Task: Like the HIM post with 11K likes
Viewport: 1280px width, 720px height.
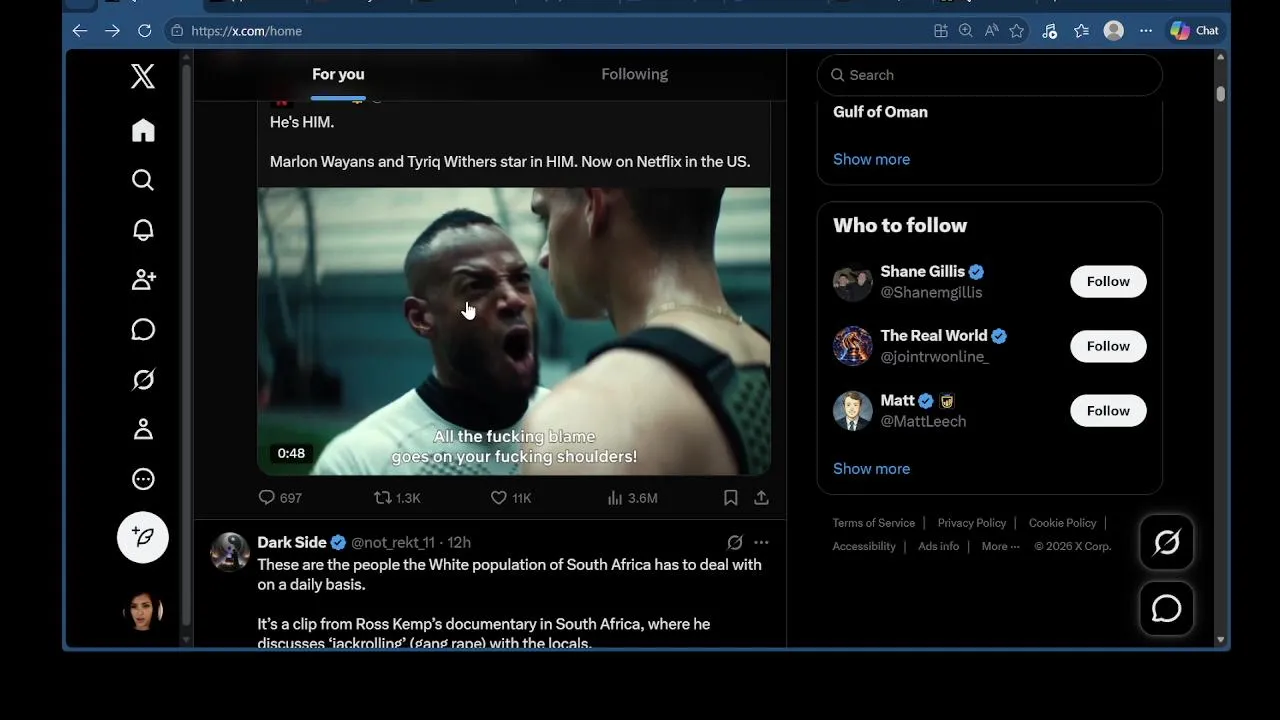Action: pyautogui.click(x=511, y=497)
